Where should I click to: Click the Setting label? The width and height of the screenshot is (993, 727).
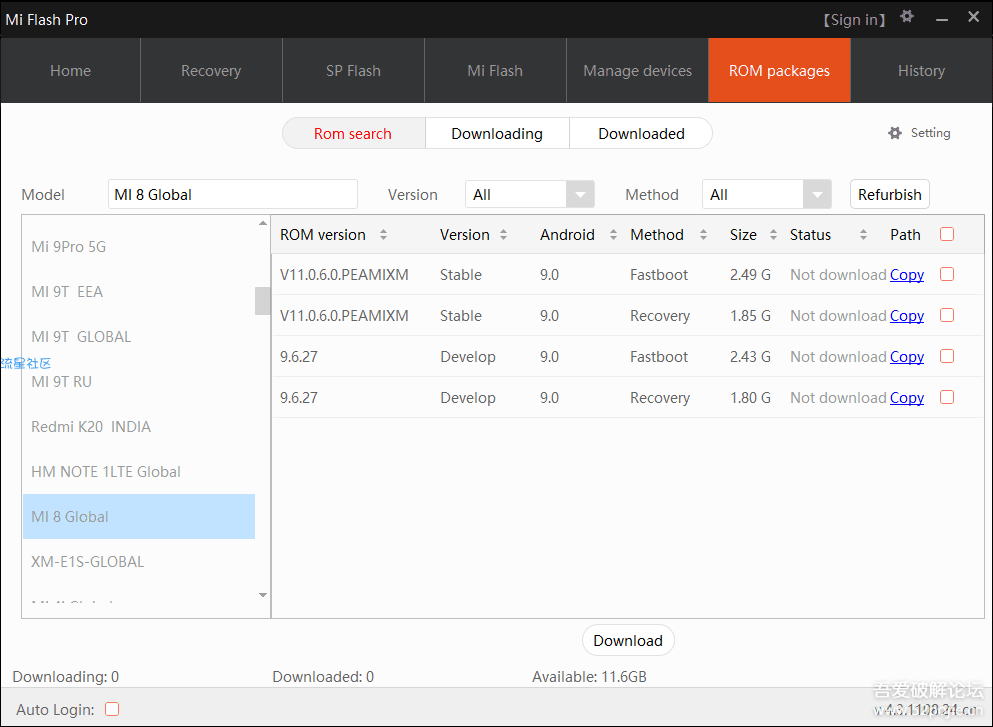[930, 133]
